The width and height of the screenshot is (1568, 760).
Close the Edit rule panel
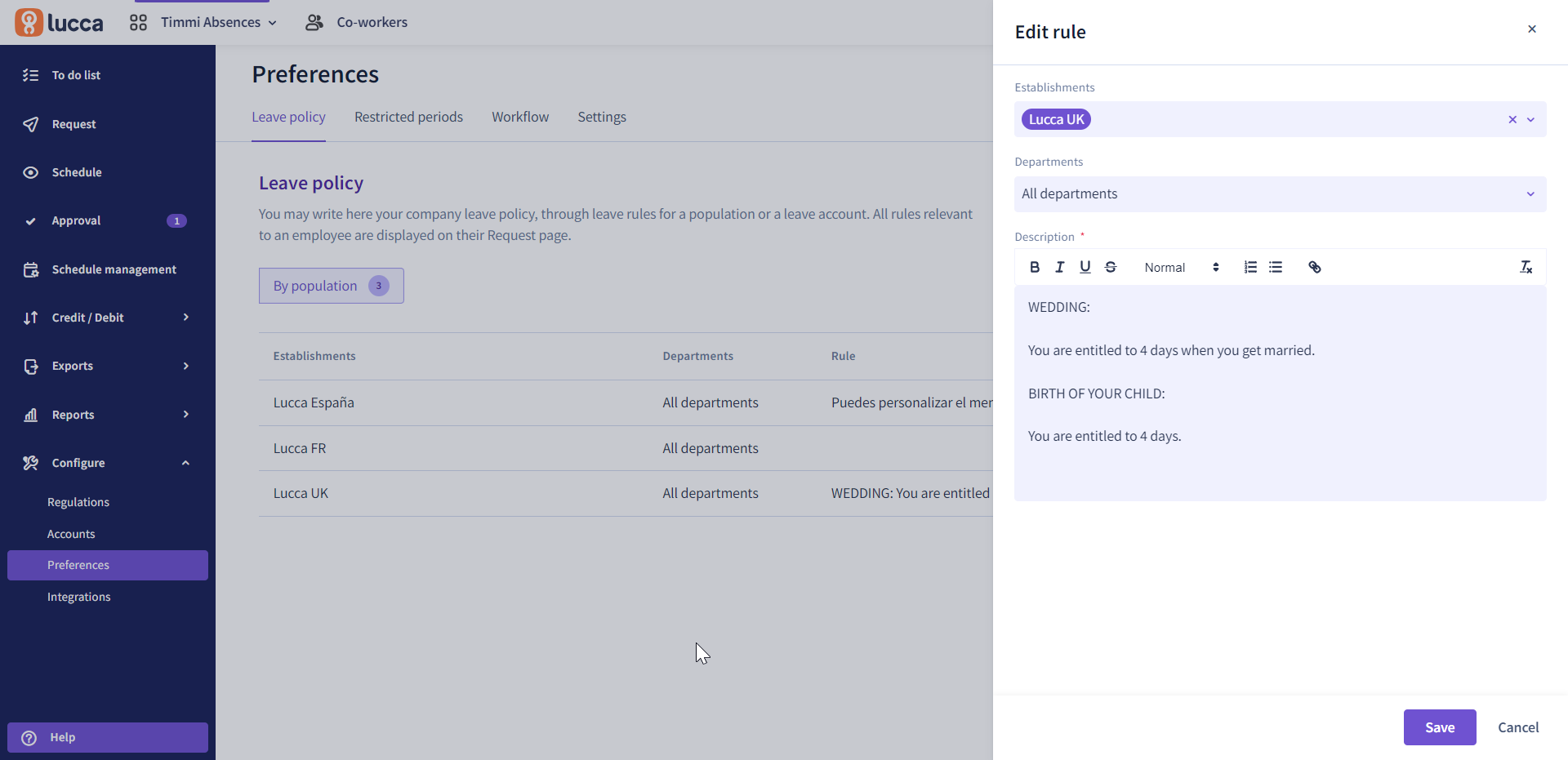1532,29
